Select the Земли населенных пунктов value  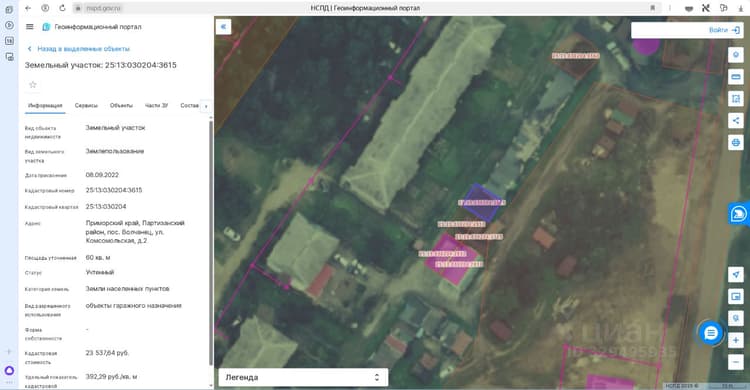(127, 289)
